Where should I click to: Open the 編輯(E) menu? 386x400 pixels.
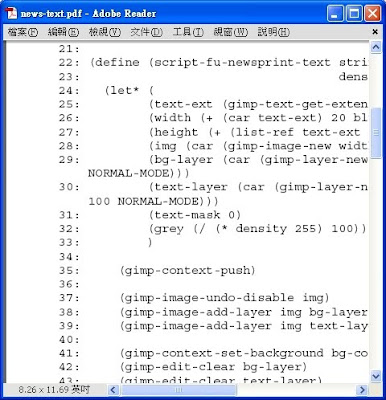(63, 32)
